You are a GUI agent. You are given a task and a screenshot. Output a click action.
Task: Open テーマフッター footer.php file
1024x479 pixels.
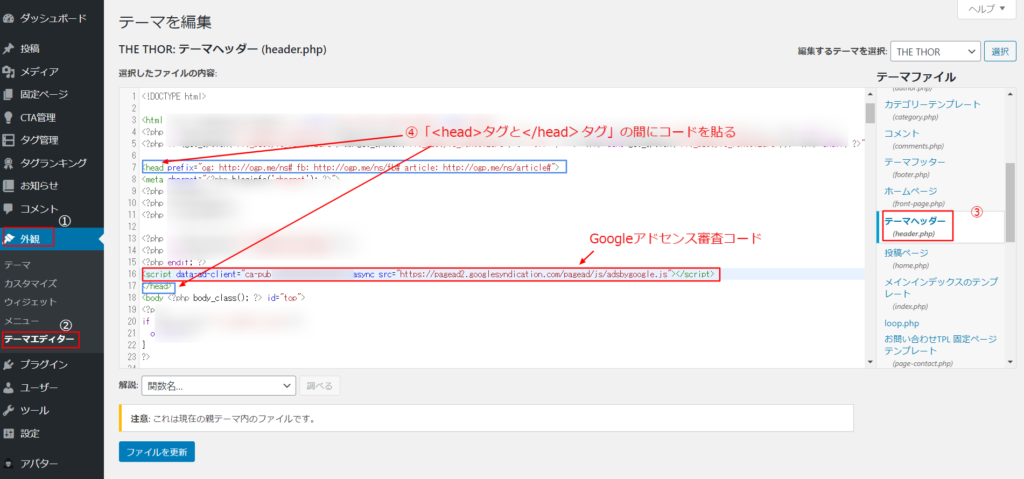(x=914, y=167)
